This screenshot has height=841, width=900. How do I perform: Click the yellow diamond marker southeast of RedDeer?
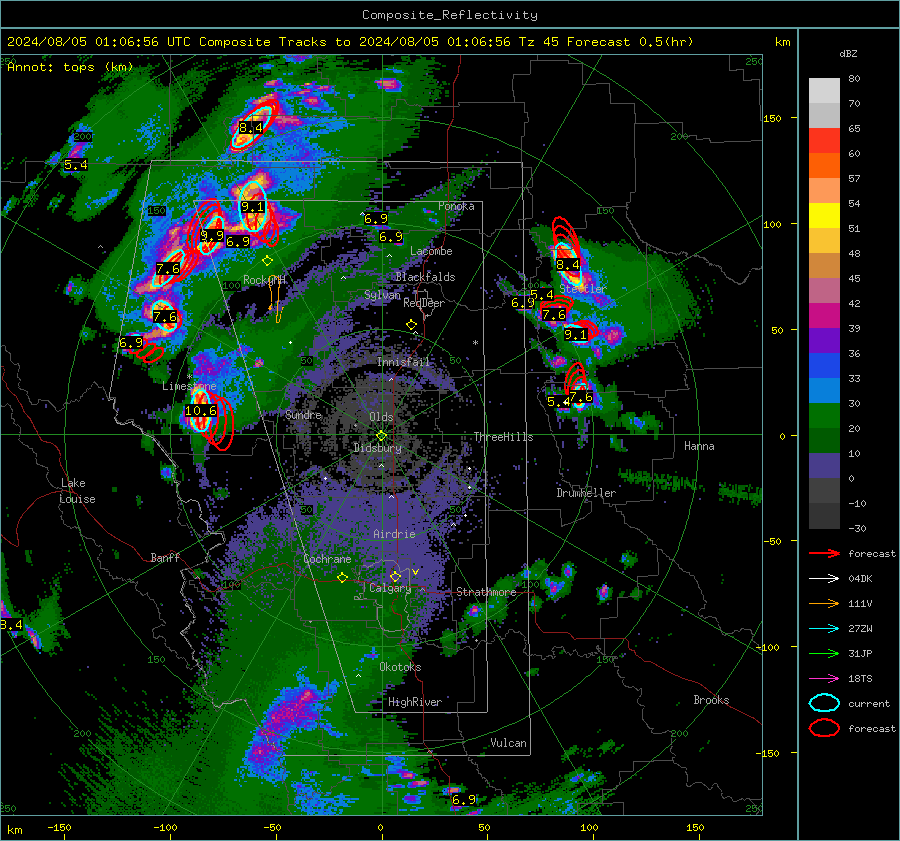click(x=411, y=325)
